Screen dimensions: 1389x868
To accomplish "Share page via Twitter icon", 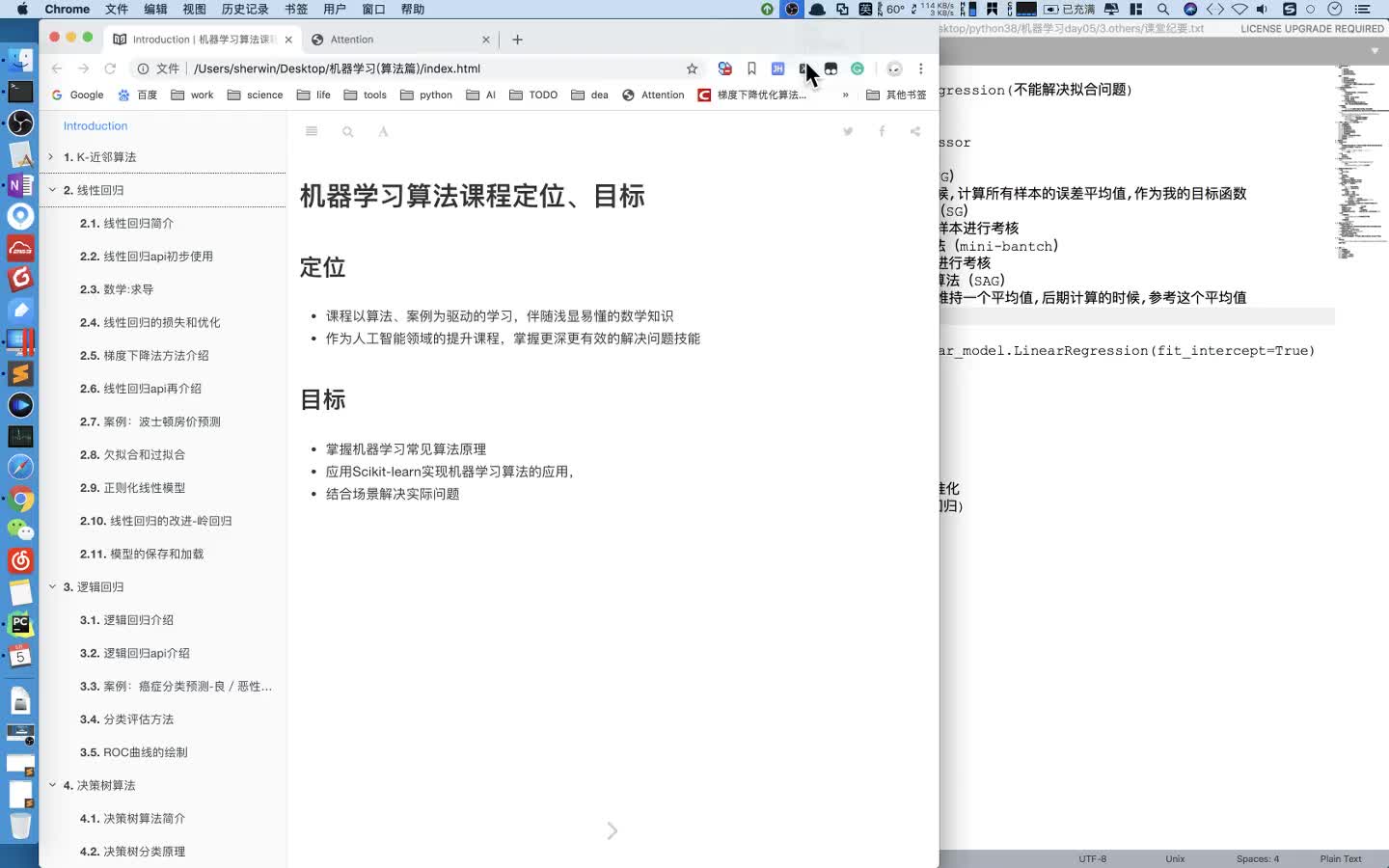I will click(x=848, y=131).
